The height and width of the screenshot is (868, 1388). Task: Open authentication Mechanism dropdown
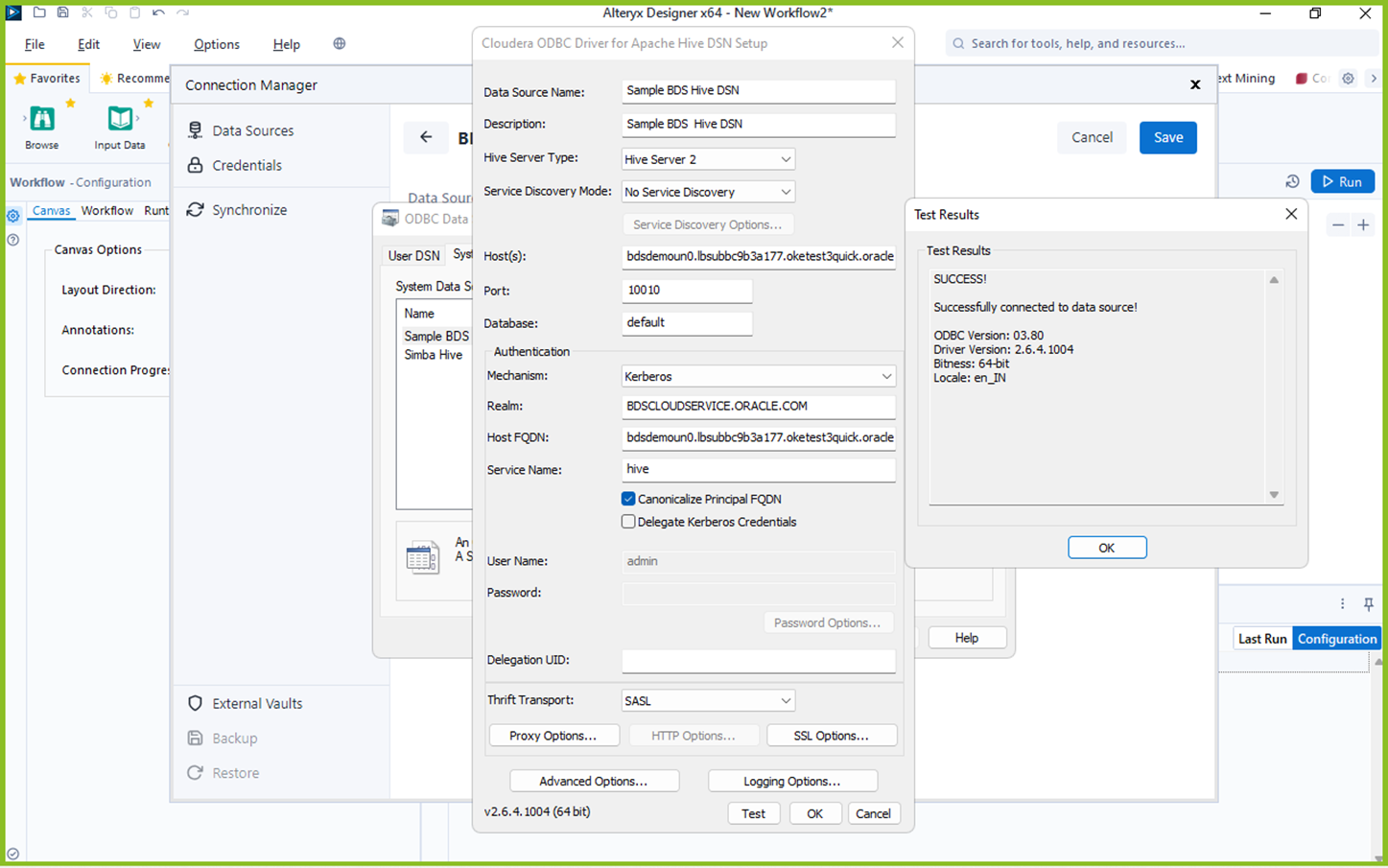pyautogui.click(x=759, y=376)
